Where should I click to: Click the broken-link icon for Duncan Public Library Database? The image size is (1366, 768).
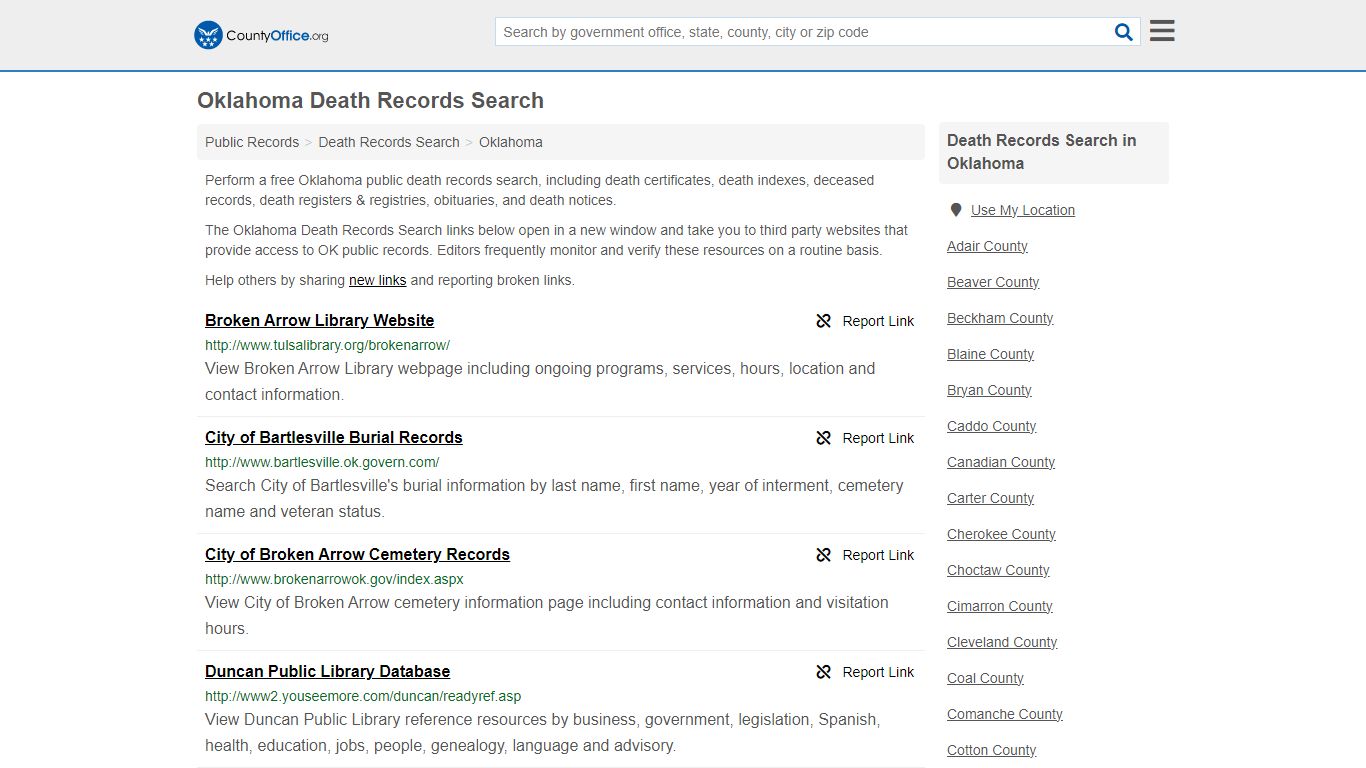pos(824,672)
